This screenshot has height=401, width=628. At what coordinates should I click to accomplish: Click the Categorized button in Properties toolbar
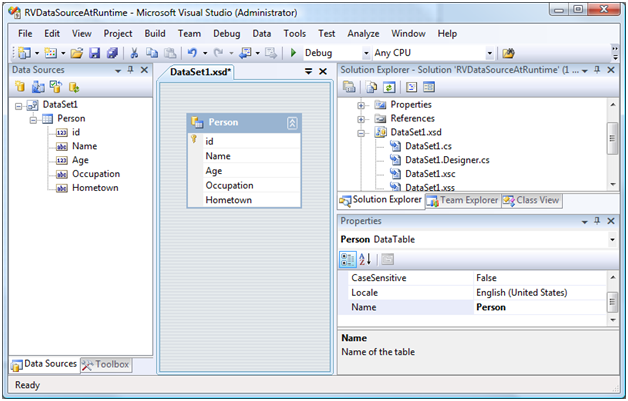(x=348, y=260)
